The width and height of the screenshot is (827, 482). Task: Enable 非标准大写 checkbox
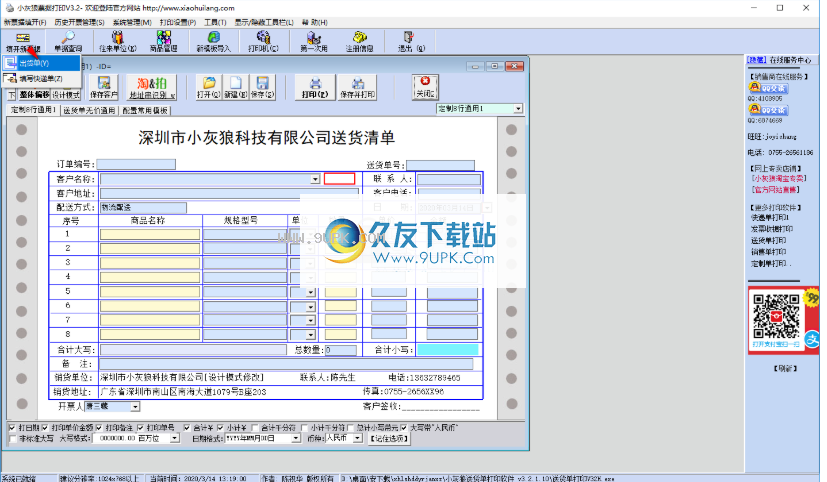click(x=13, y=439)
